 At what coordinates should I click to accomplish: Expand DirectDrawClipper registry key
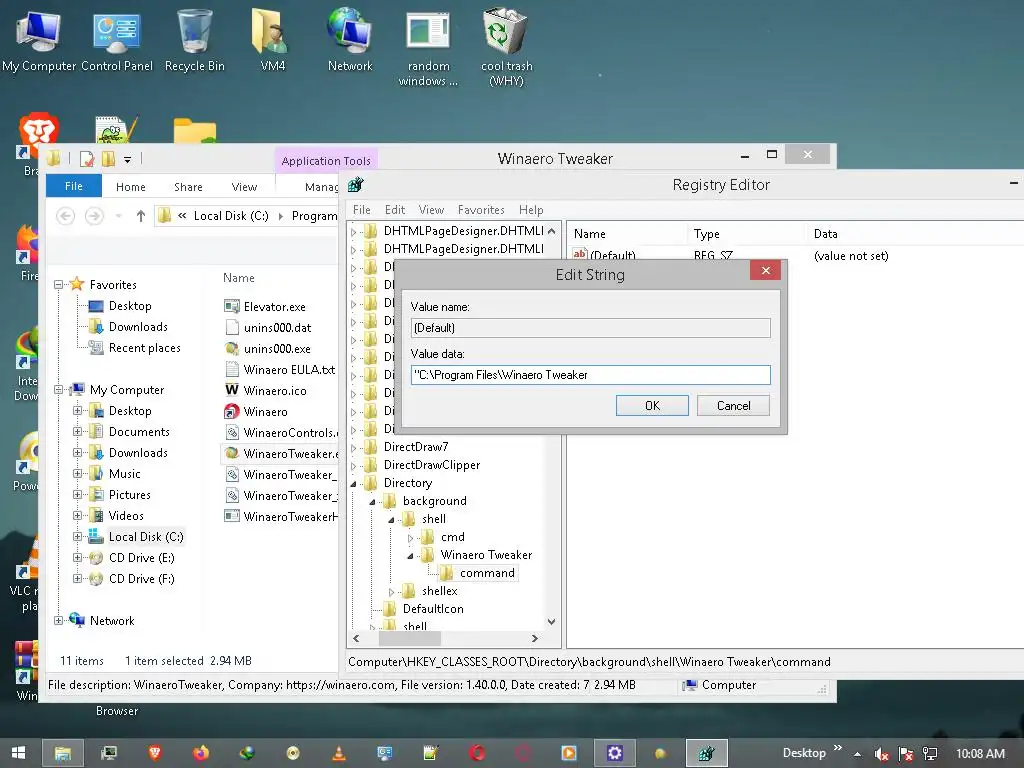(353, 466)
